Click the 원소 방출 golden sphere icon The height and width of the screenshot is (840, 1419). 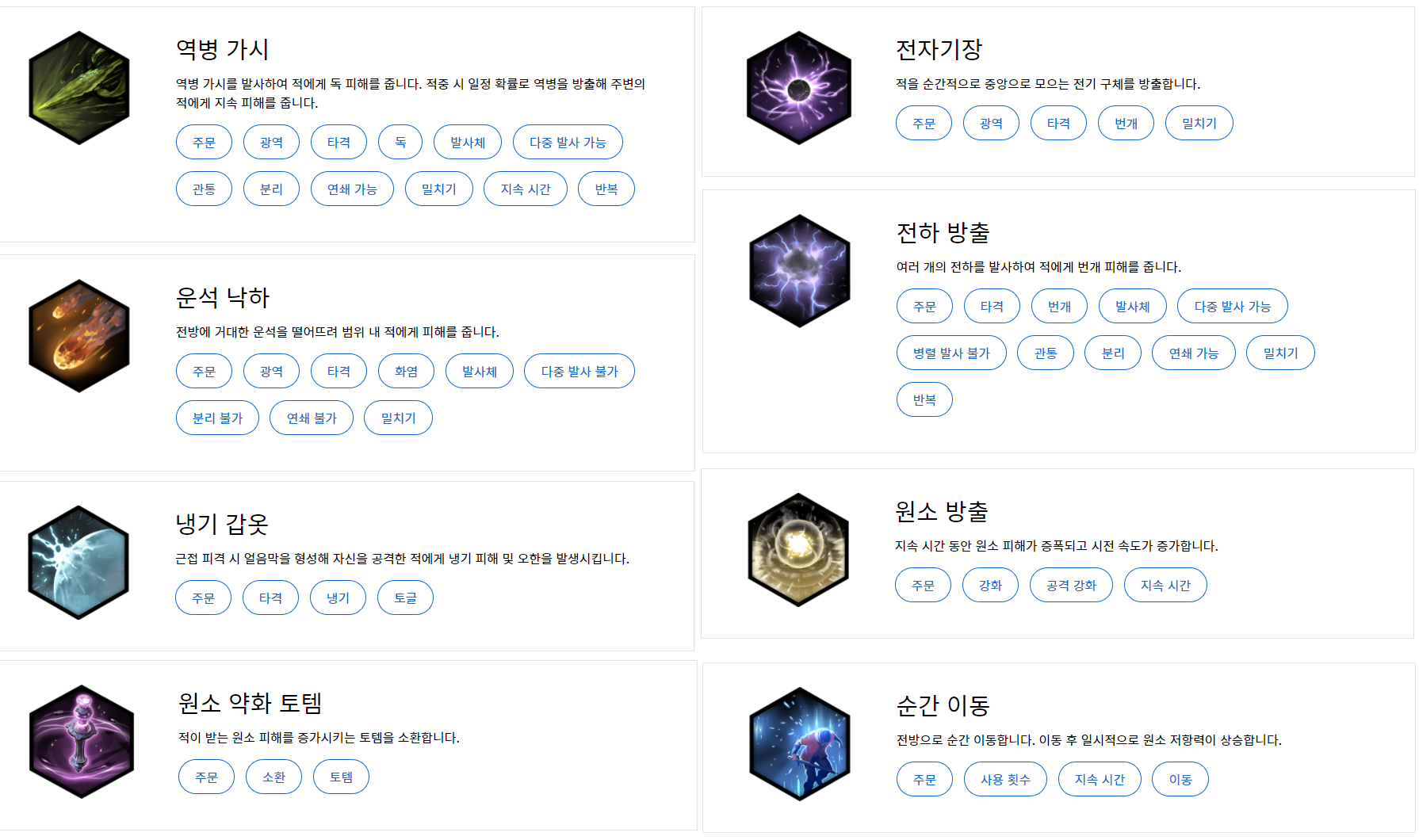pos(798,550)
